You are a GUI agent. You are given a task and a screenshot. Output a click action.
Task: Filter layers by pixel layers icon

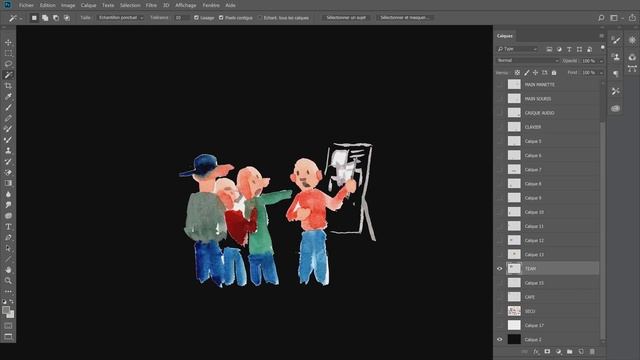(x=549, y=49)
